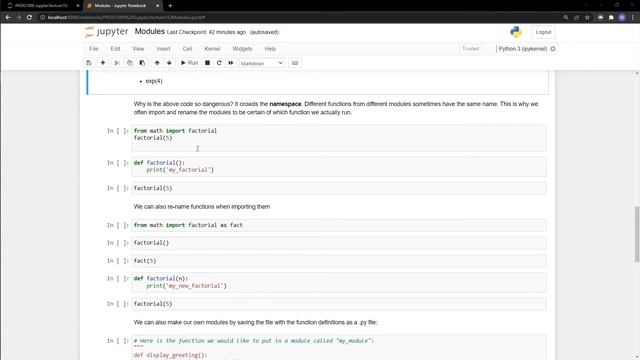Select the fact(5) code cell
This screenshot has width=640, height=360.
pos(339,261)
